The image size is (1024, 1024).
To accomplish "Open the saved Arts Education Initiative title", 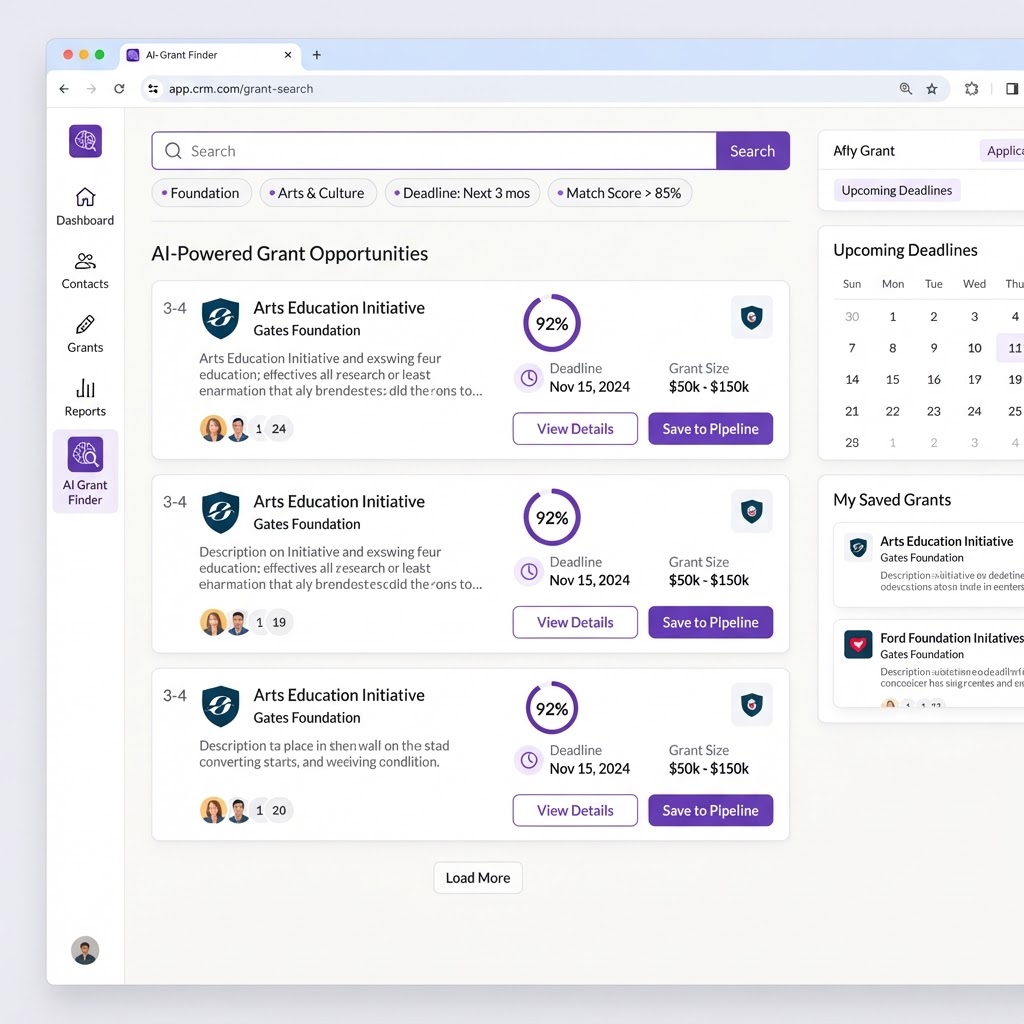I will (946, 541).
